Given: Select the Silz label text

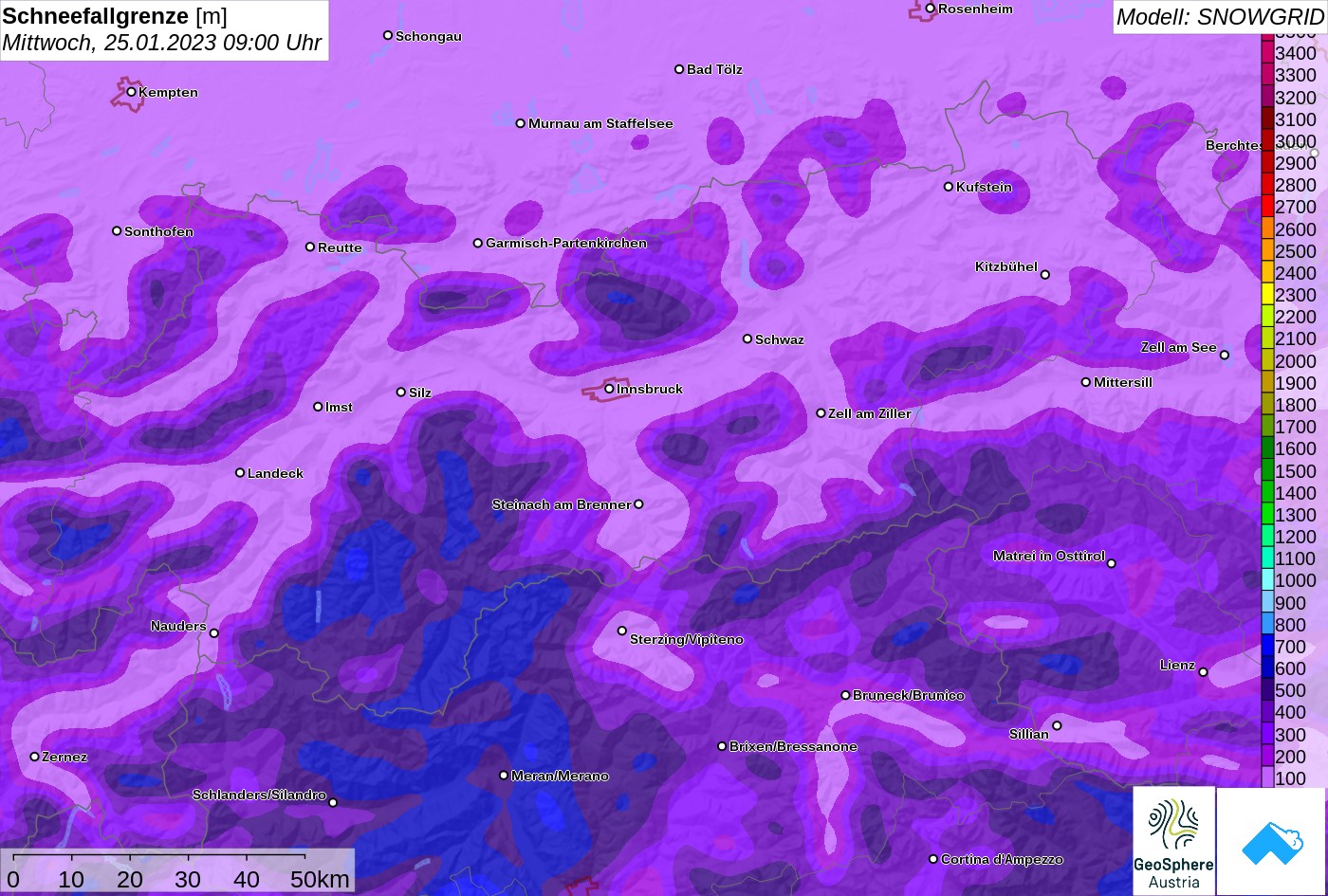Looking at the screenshot, I should click(420, 393).
